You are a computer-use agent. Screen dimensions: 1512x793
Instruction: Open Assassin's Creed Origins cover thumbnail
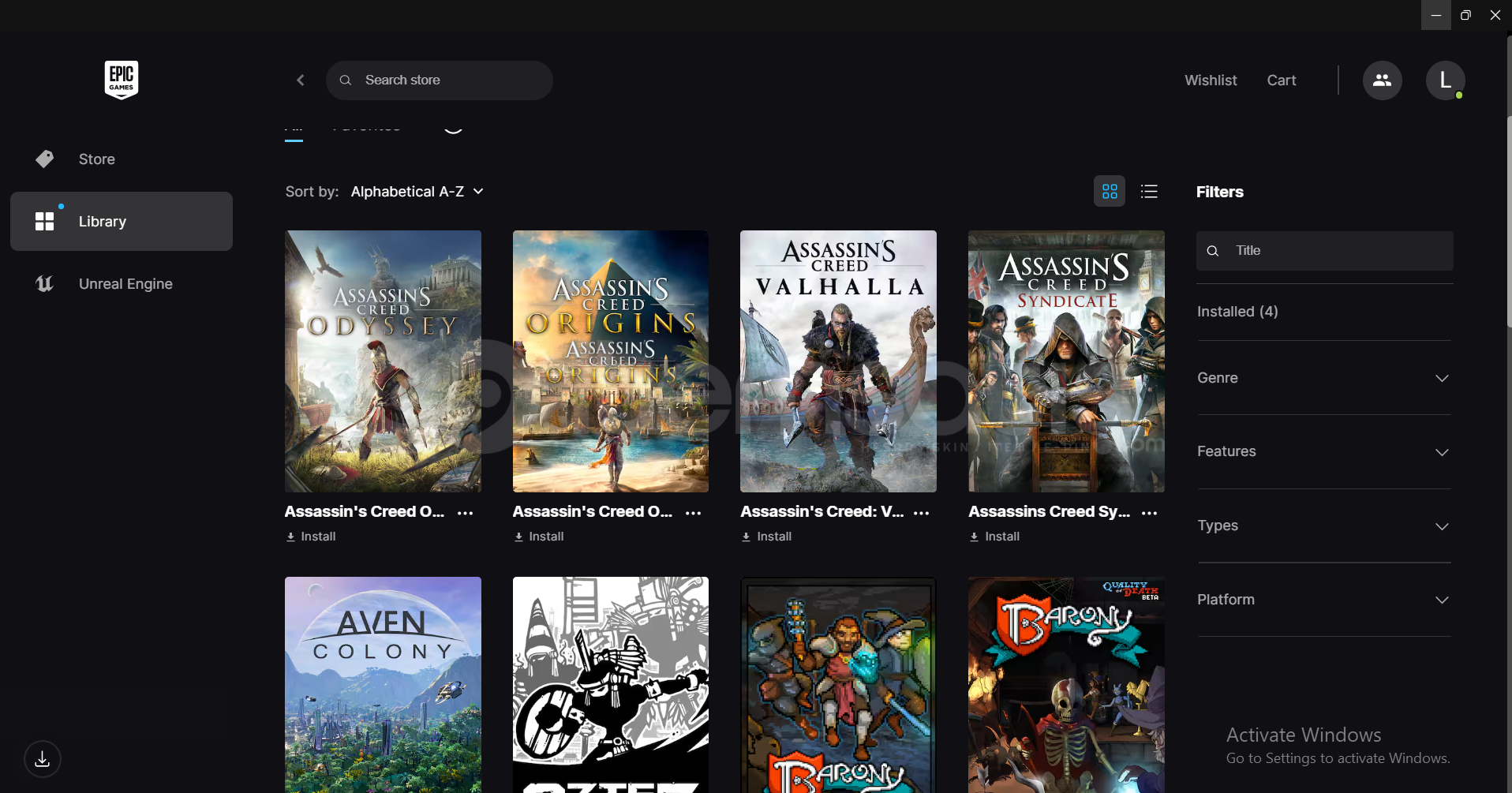tap(611, 361)
